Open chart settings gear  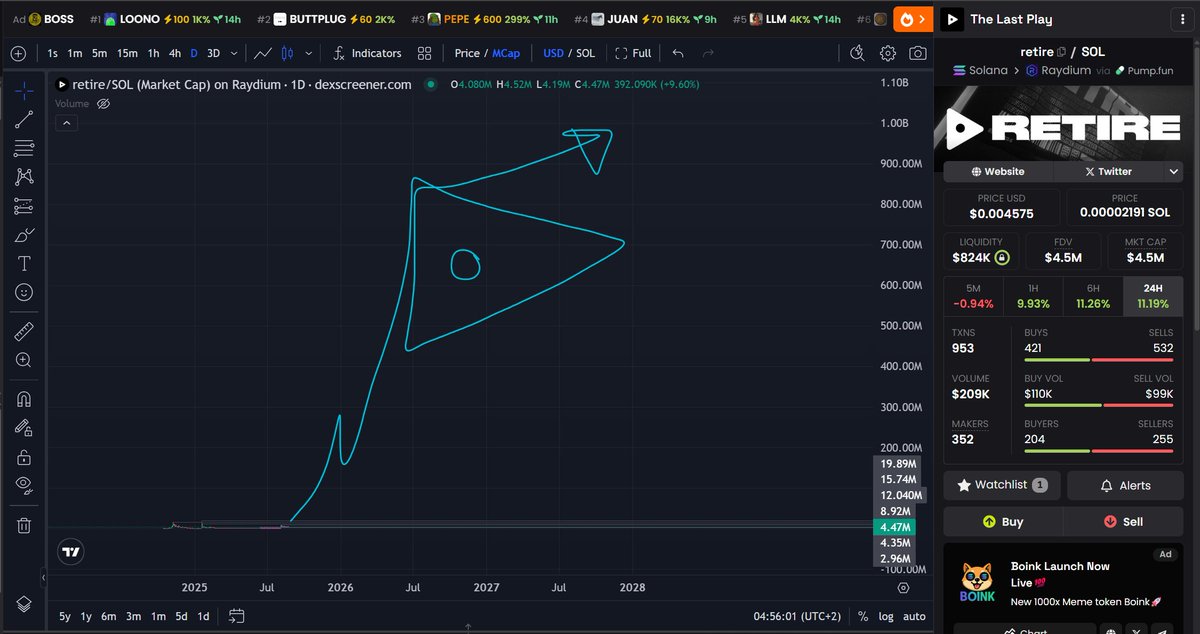[x=888, y=53]
